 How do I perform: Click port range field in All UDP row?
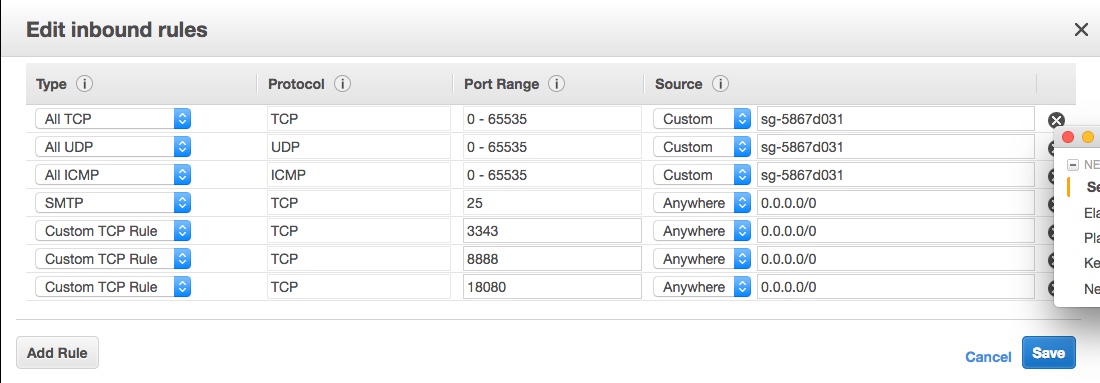click(552, 147)
